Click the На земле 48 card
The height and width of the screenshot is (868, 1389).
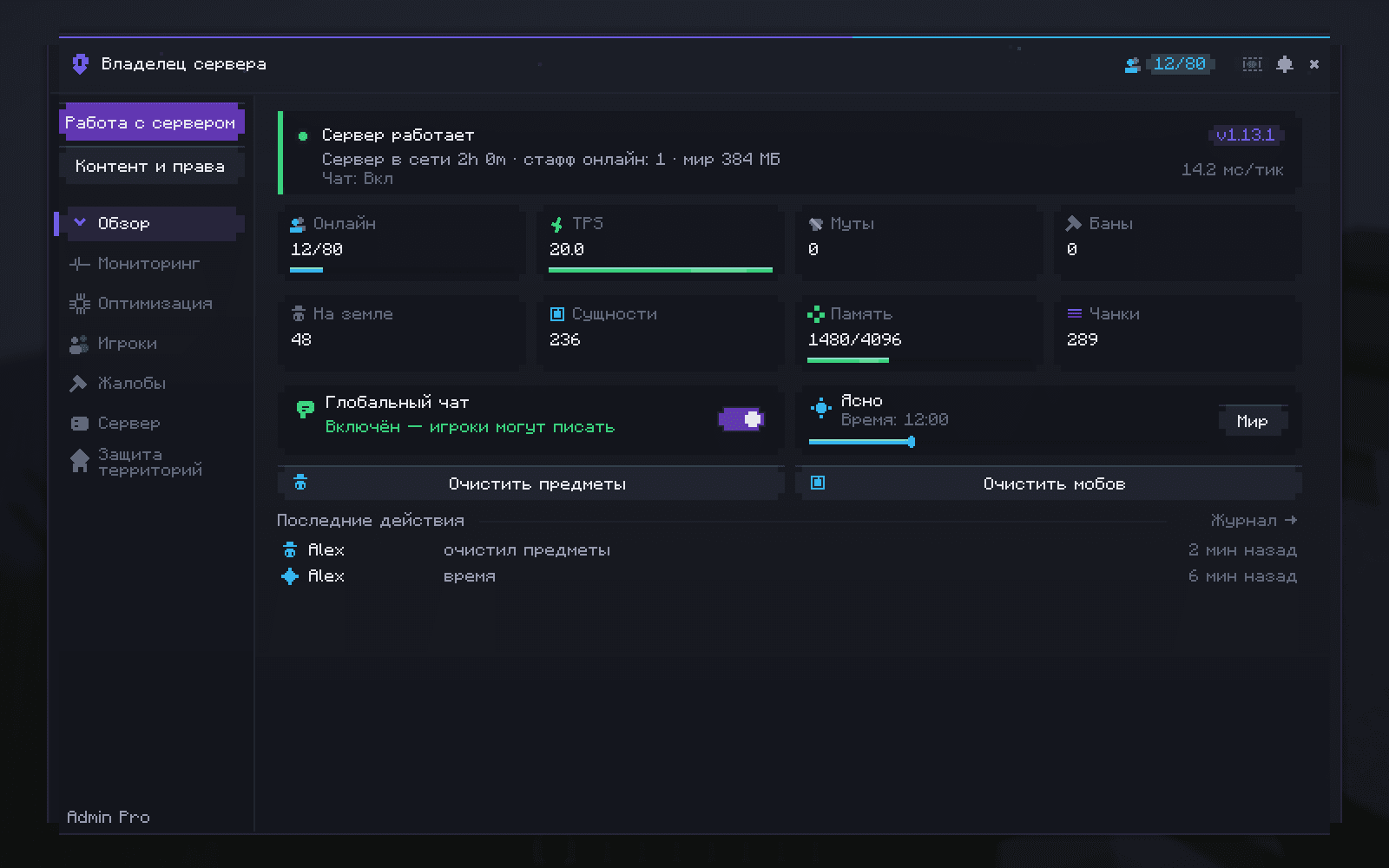[x=402, y=332]
